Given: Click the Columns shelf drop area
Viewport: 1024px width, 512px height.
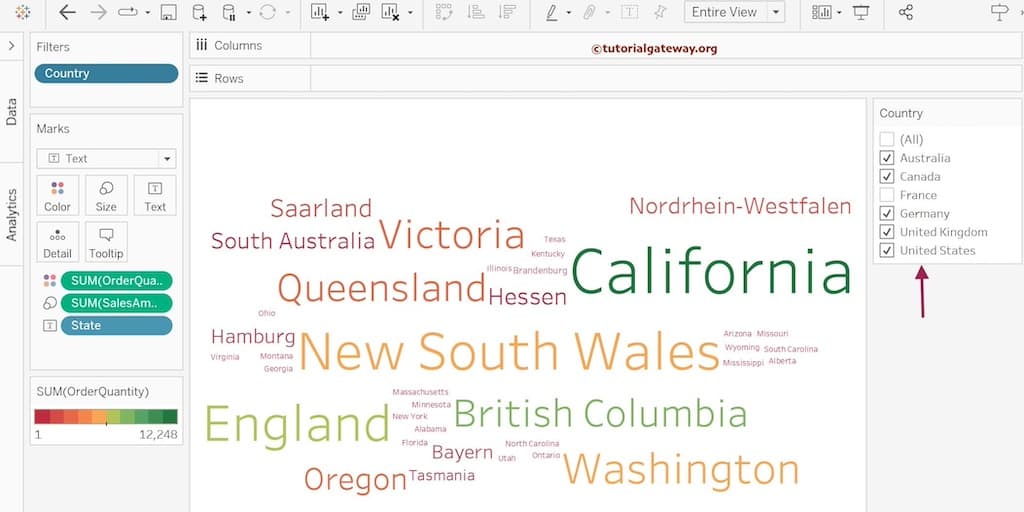Looking at the screenshot, I should 666,45.
